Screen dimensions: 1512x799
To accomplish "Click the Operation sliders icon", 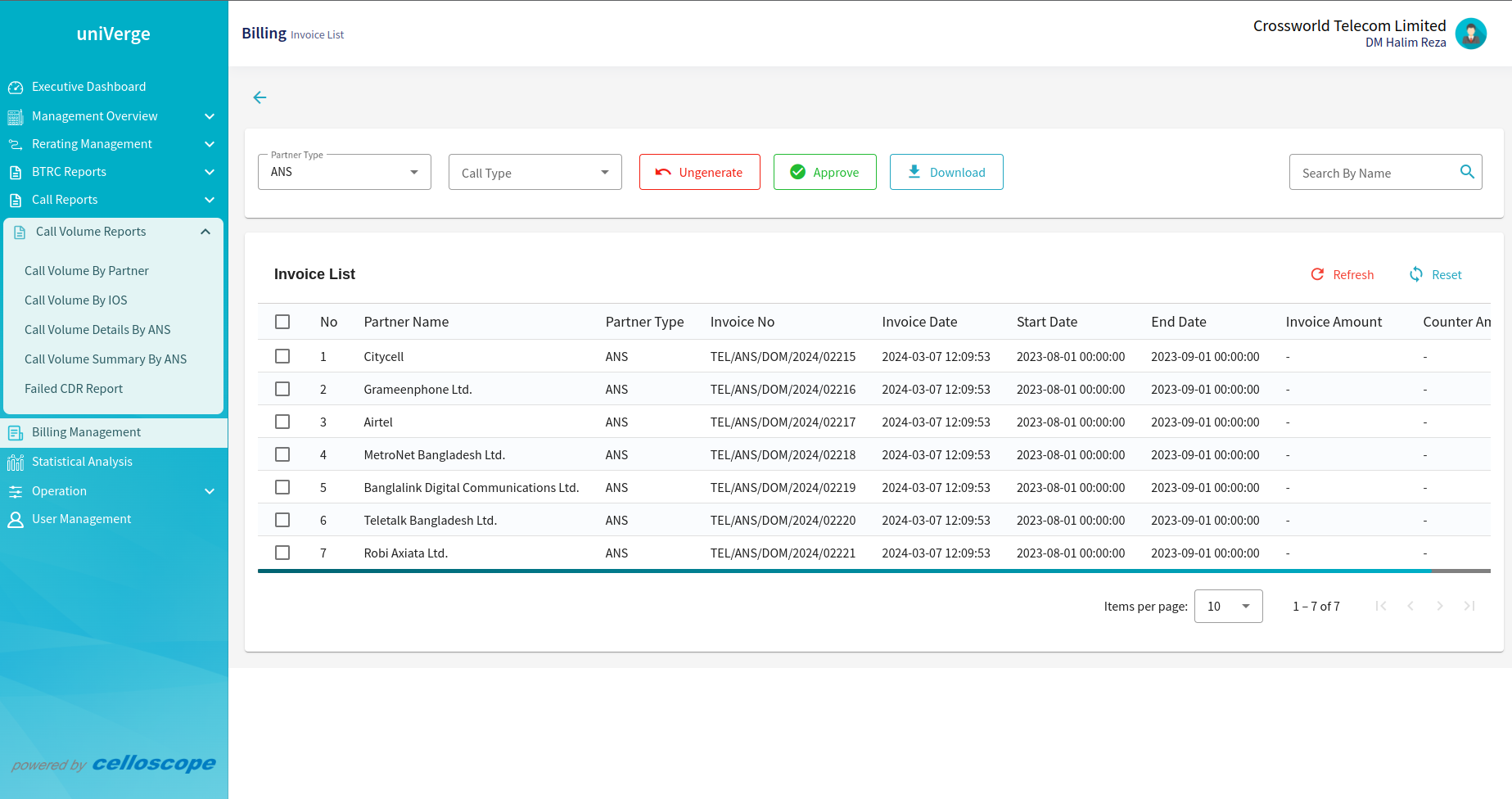I will point(16,491).
